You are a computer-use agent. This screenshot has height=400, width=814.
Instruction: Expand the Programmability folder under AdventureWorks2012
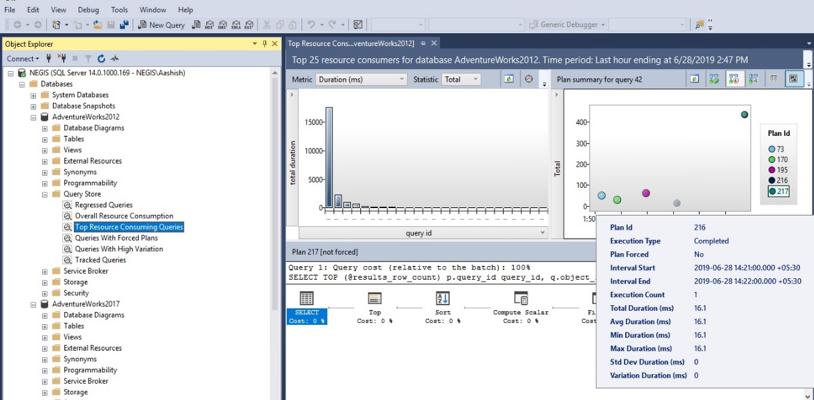pyautogui.click(x=45, y=183)
